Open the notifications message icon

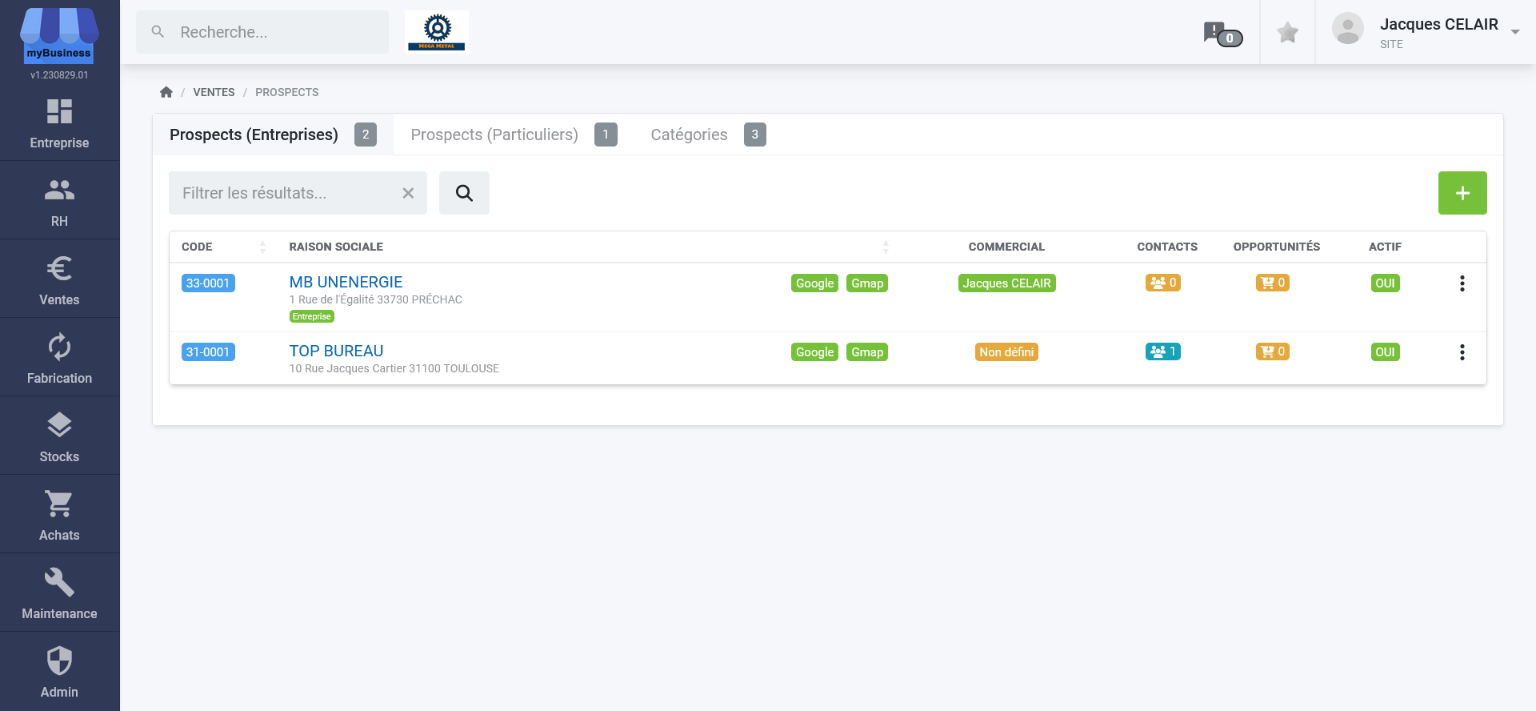[x=1222, y=34]
